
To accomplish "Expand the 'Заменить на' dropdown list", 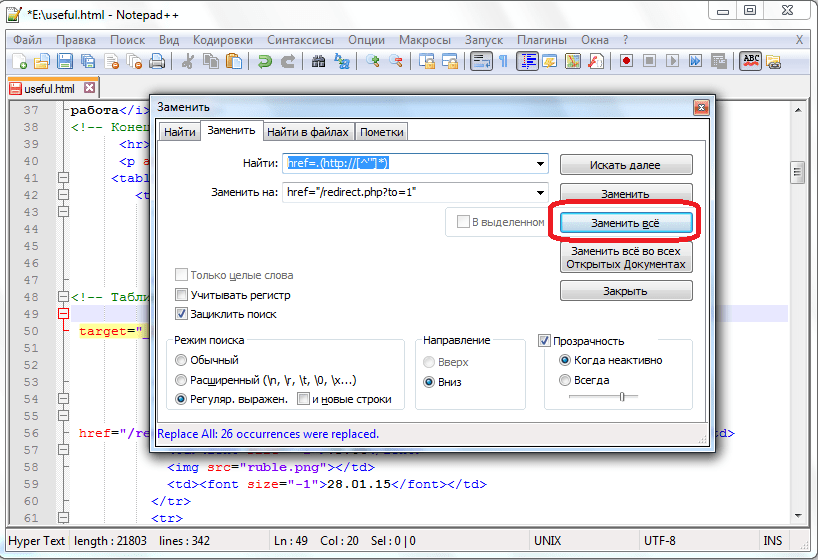I will pyautogui.click(x=541, y=192).
